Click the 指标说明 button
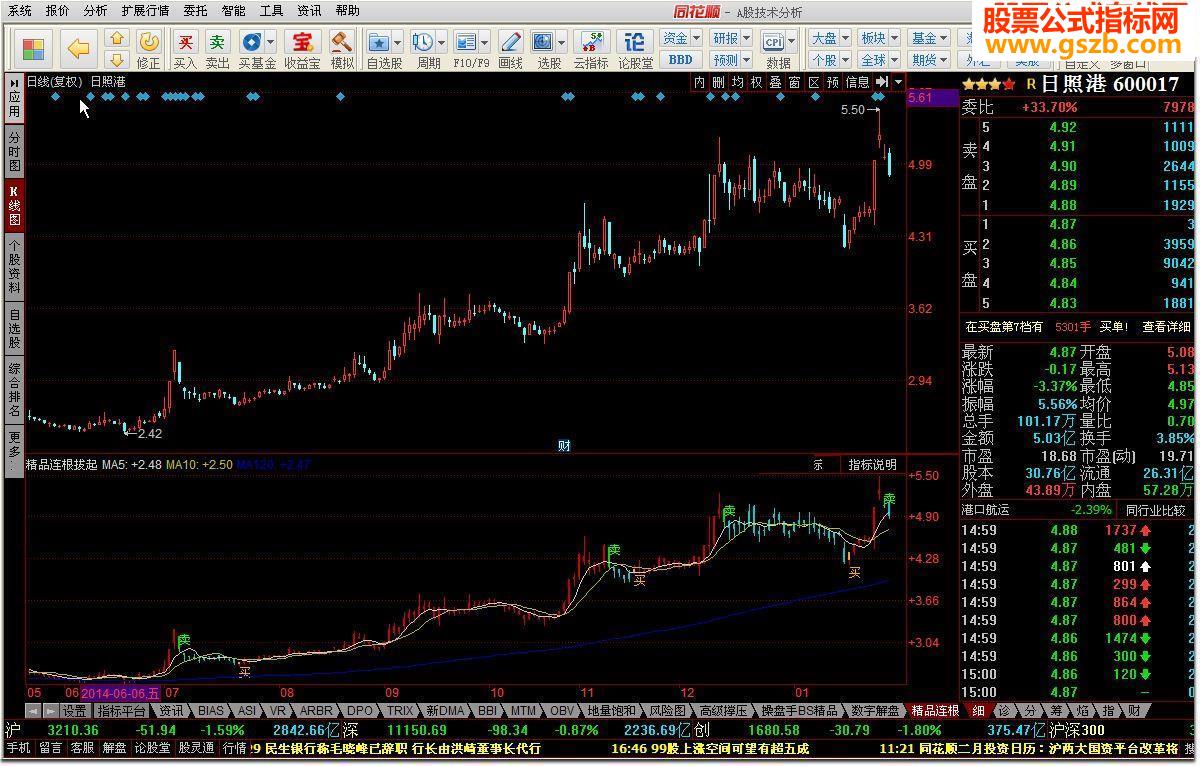Image resolution: width=1200 pixels, height=766 pixels. point(872,464)
